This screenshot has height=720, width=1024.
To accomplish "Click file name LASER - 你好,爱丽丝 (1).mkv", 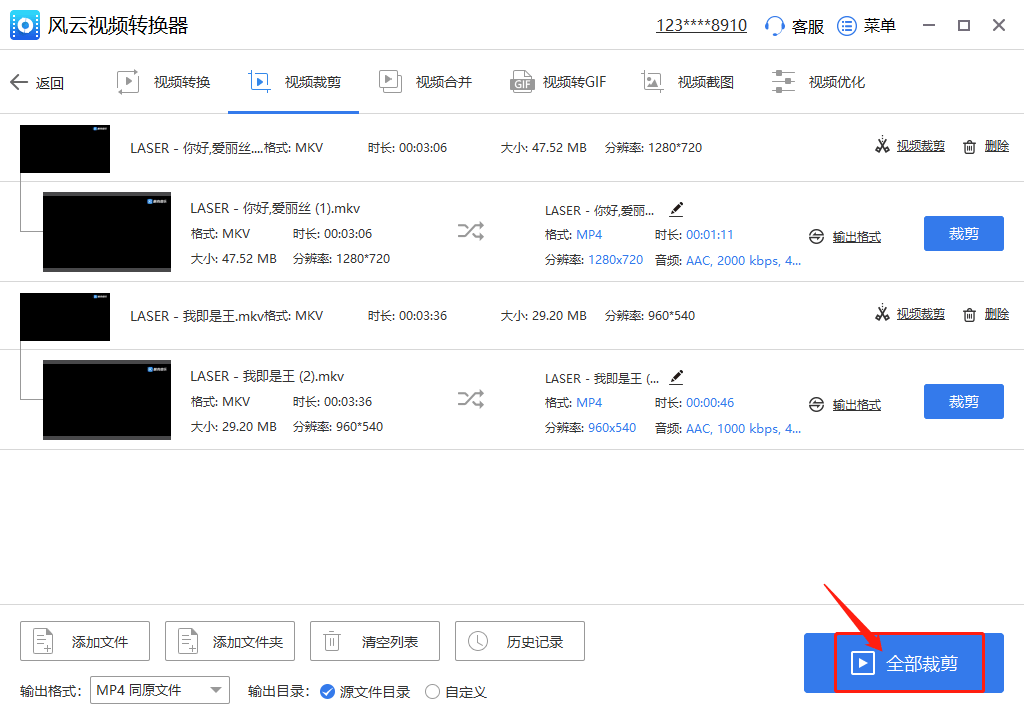I will click(275, 208).
